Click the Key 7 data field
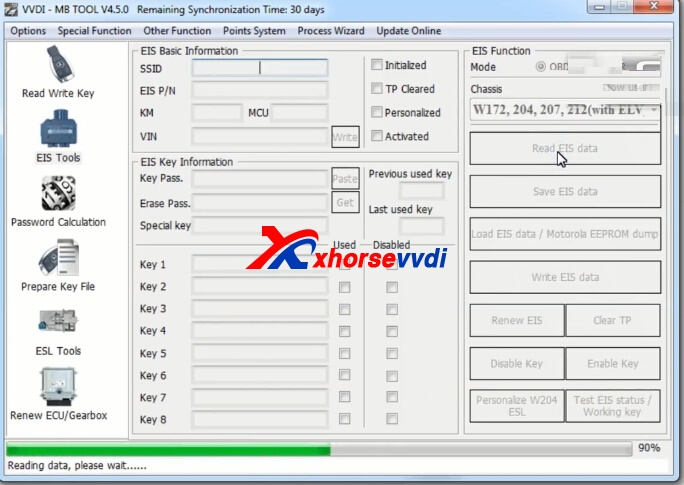Image resolution: width=684 pixels, height=485 pixels. [x=260, y=397]
